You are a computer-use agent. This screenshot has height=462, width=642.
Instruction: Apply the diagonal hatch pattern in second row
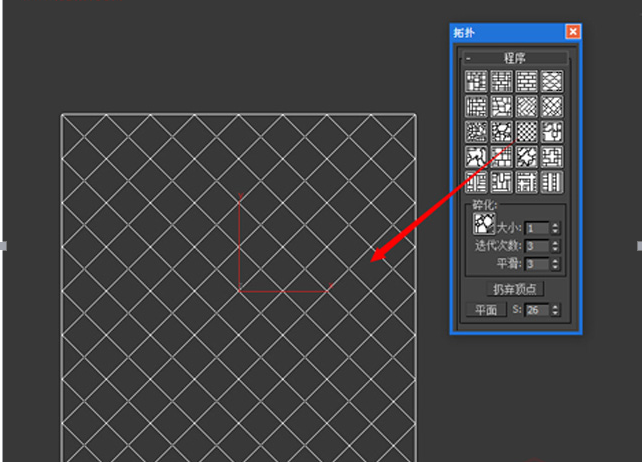pos(527,106)
